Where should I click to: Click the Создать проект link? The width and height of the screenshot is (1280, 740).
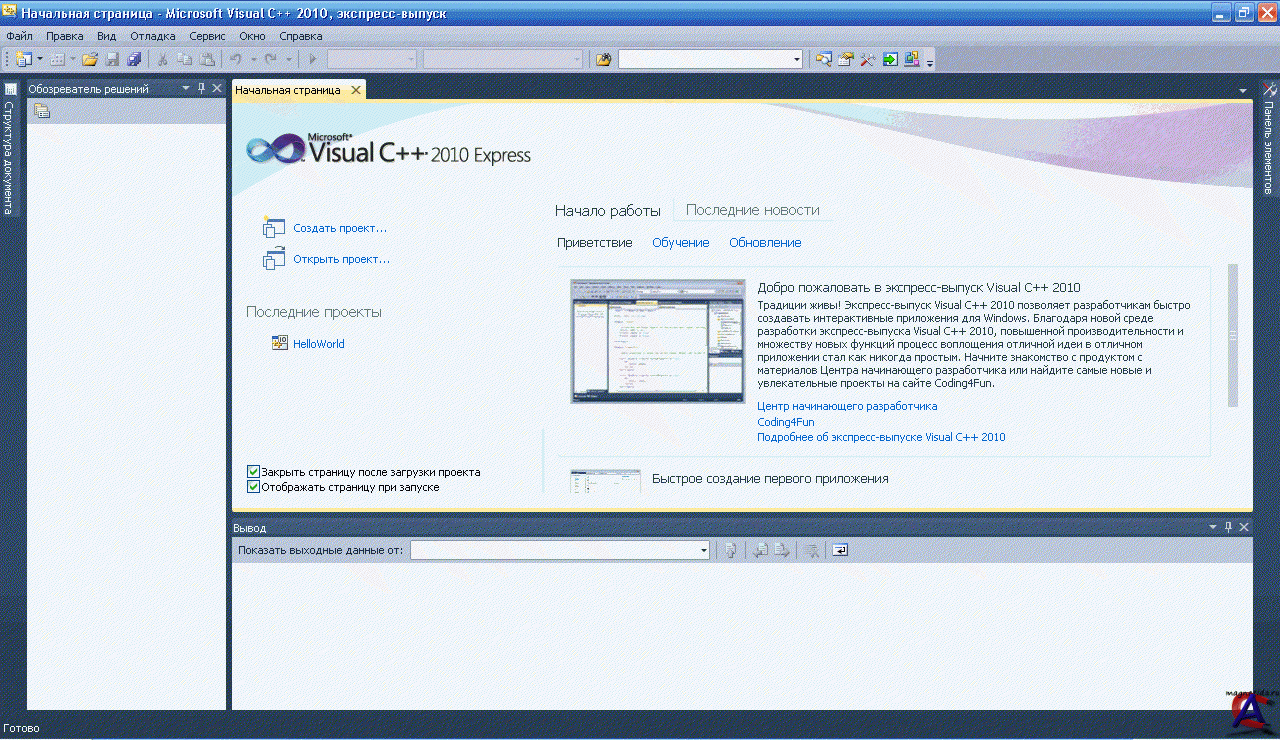coord(339,228)
